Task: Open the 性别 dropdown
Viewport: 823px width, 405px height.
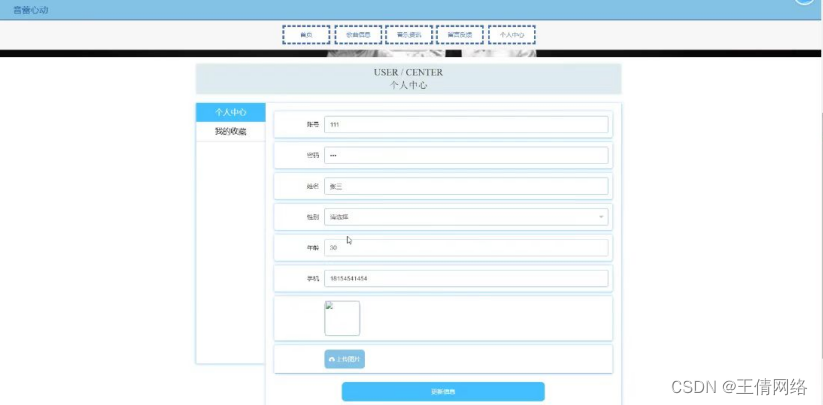Action: (466, 217)
